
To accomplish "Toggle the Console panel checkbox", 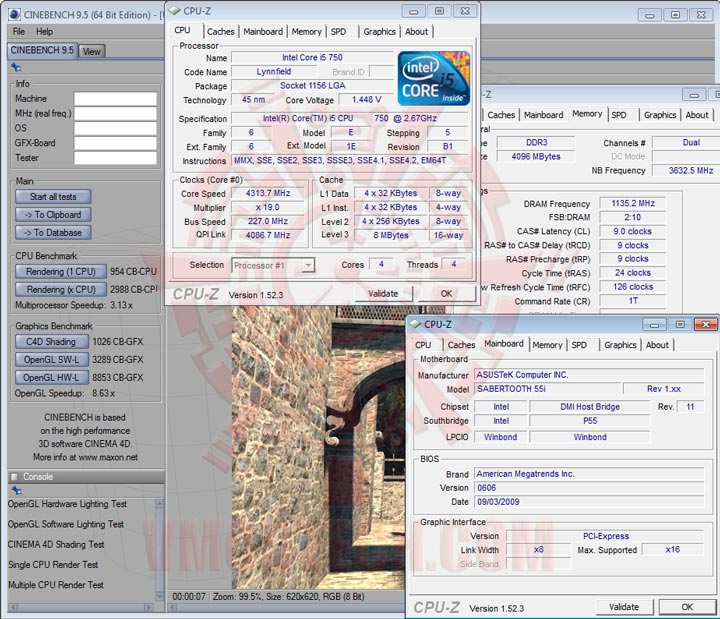I will (x=14, y=476).
